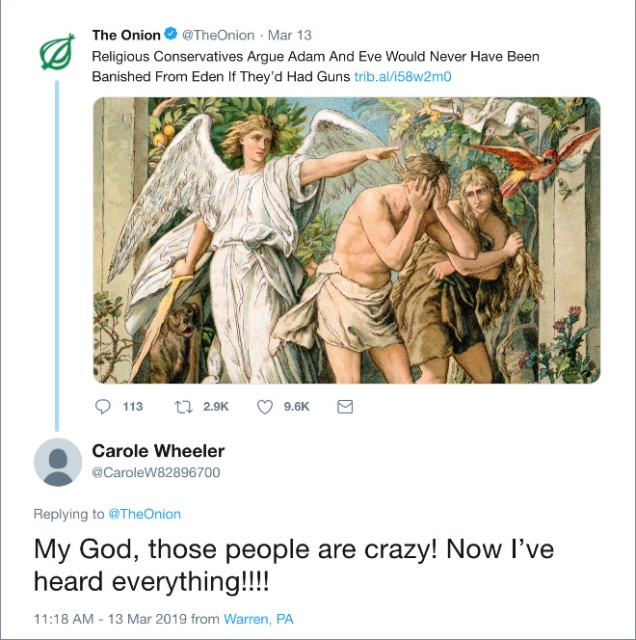The image size is (636, 640).
Task: Open @TheOnion link in Replying to
Action: coord(145,514)
